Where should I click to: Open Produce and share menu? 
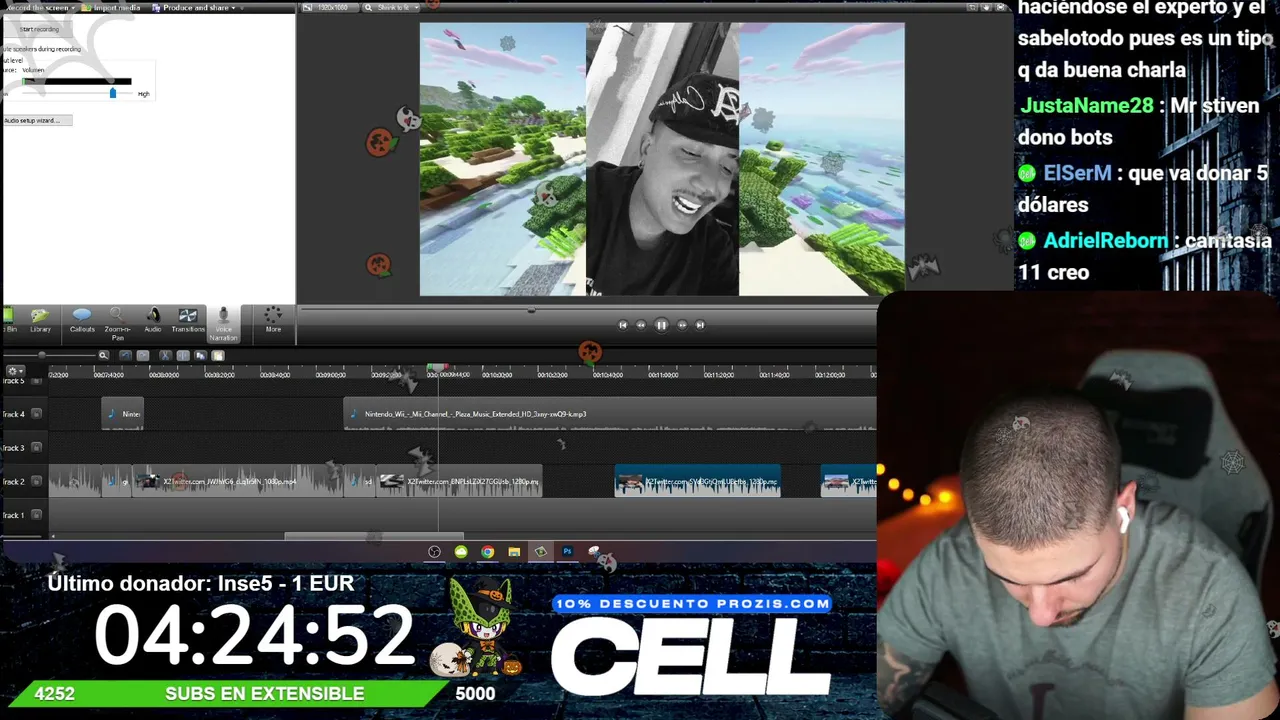[194, 8]
